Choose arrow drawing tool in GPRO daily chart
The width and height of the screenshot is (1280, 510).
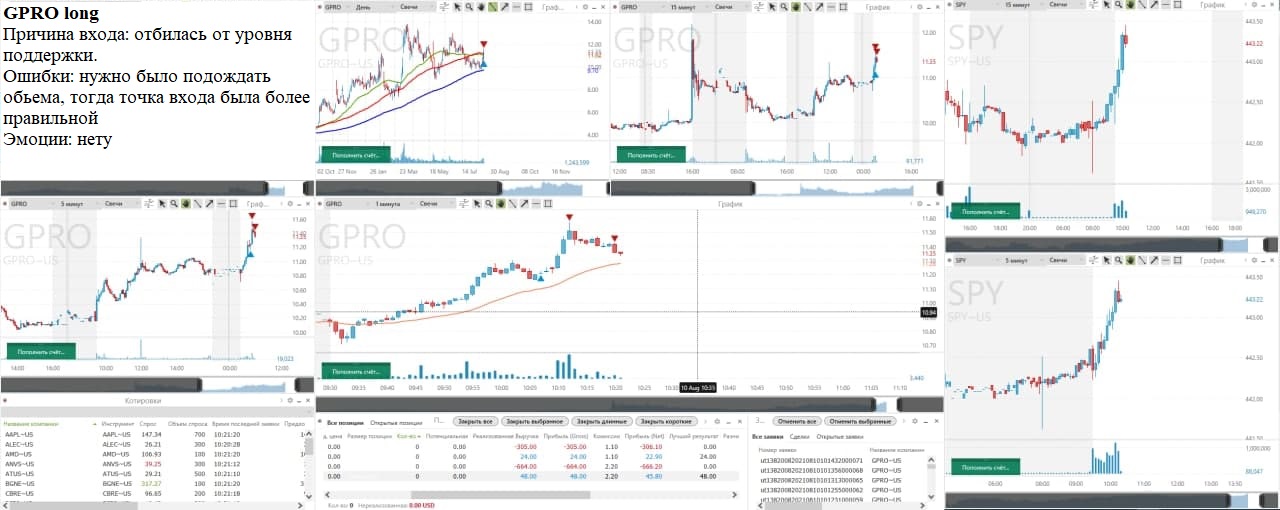coord(504,6)
